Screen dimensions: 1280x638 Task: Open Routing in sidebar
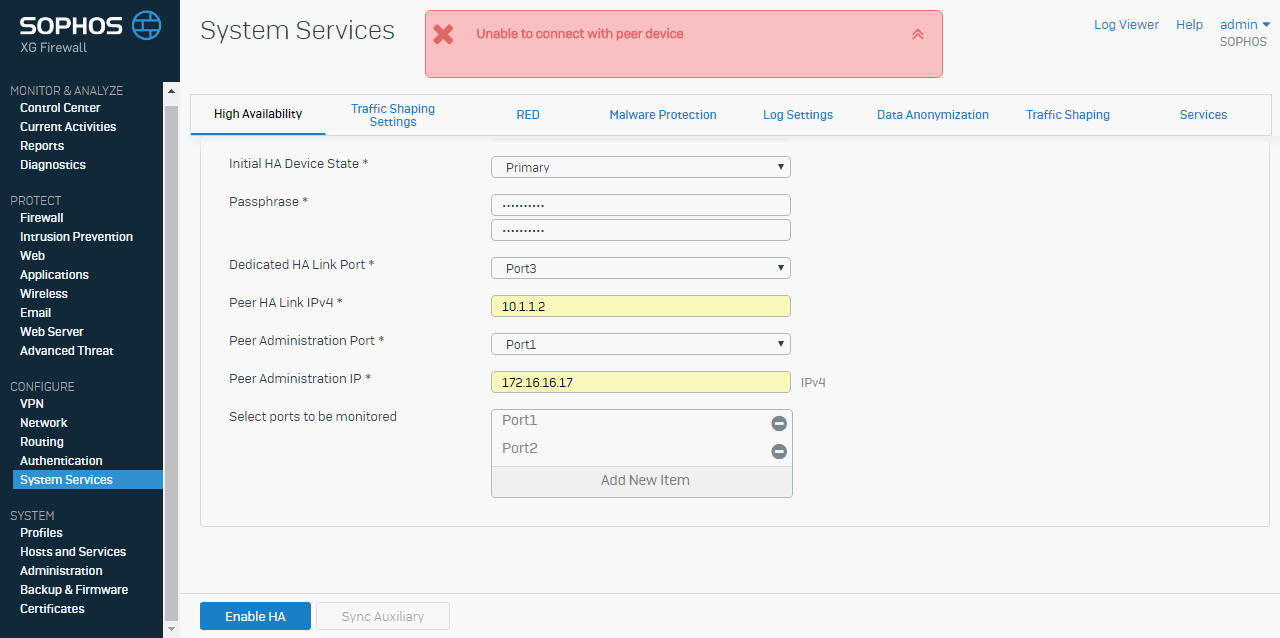[x=42, y=442]
